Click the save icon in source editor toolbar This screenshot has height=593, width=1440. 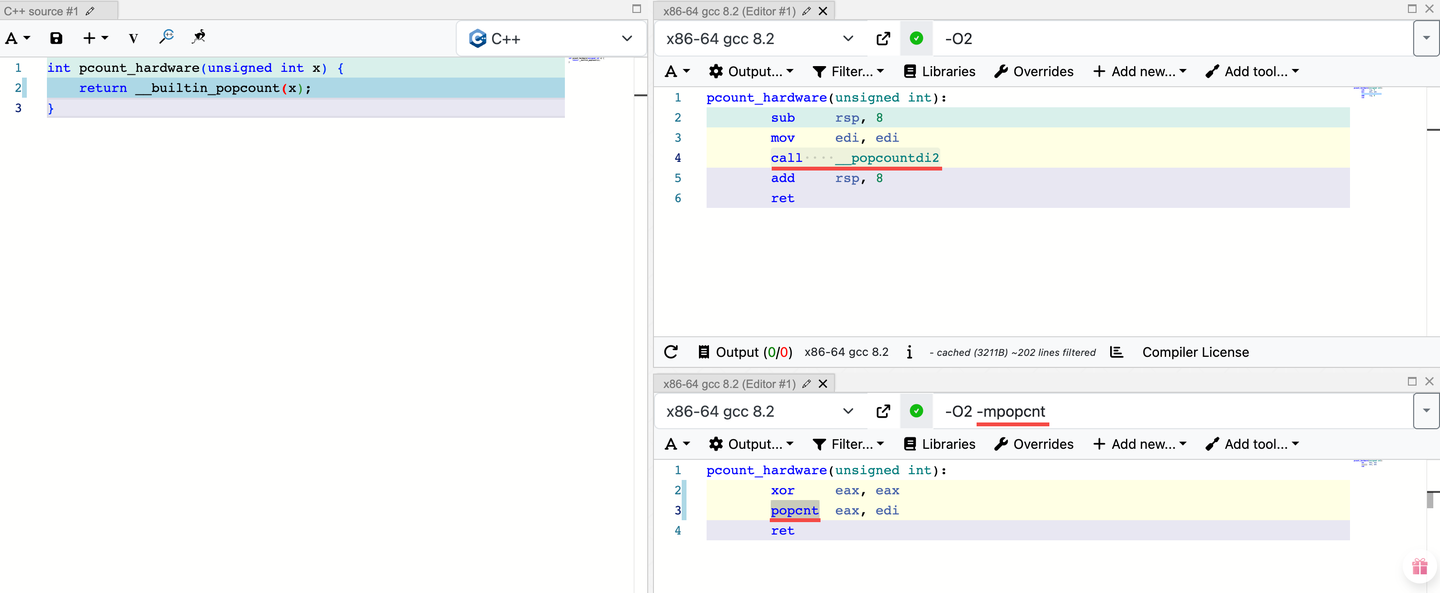(56, 38)
